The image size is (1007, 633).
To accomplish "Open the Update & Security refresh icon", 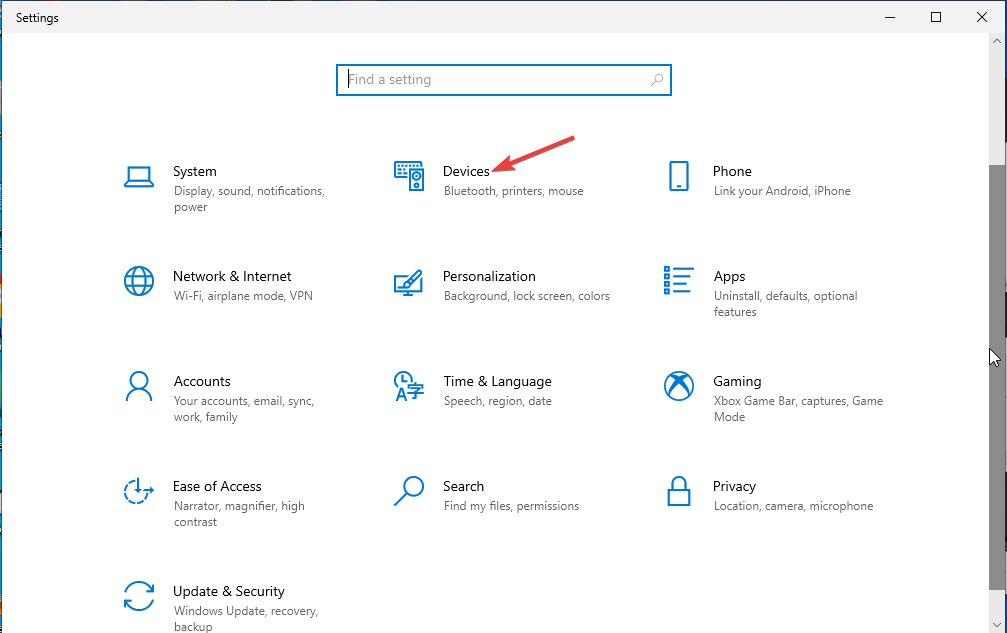I will pos(139,596).
